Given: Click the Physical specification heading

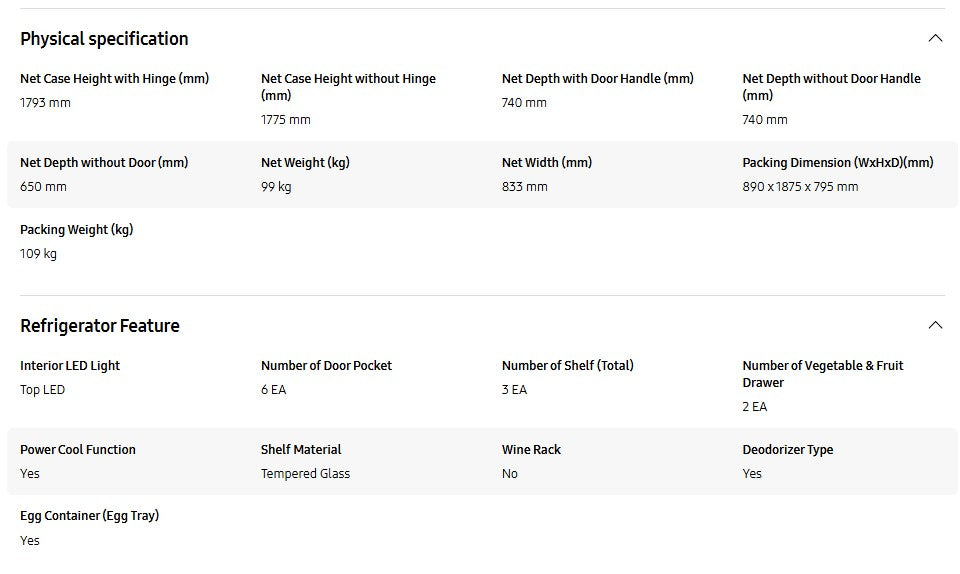Looking at the screenshot, I should click(104, 39).
